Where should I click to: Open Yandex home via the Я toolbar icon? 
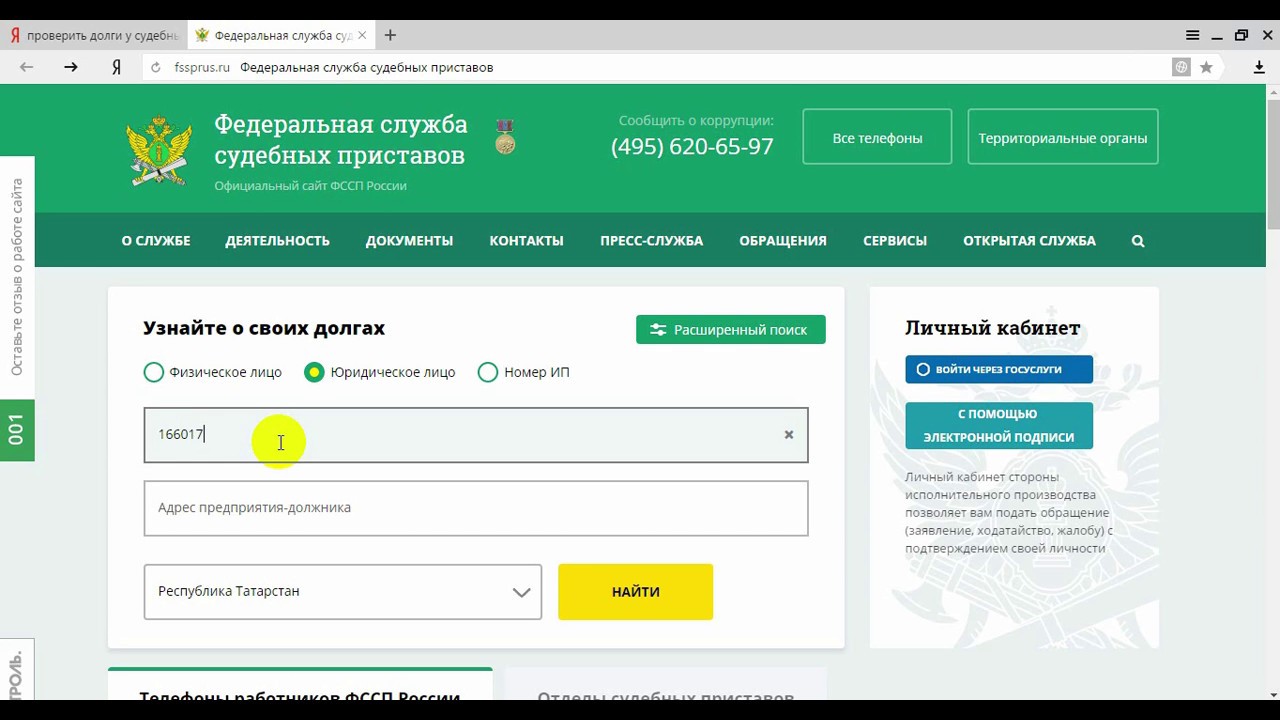click(117, 67)
